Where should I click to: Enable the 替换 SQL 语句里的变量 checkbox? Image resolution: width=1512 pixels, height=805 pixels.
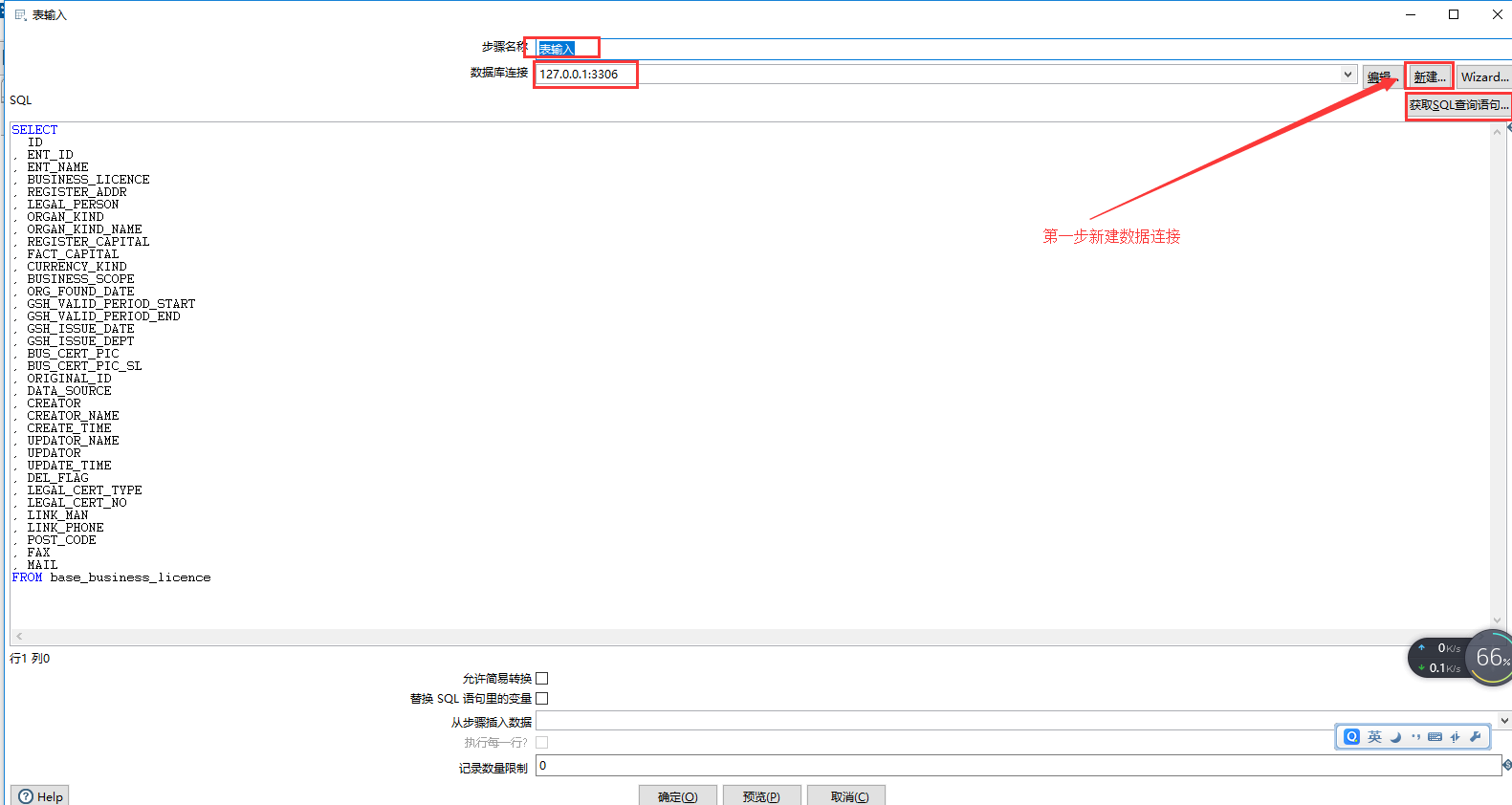[542, 699]
